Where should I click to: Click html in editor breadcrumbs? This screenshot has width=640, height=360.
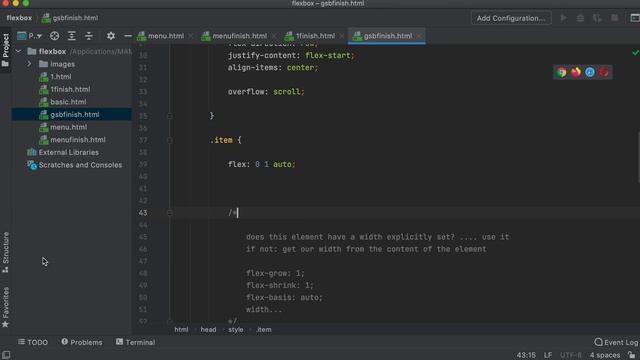(181, 330)
